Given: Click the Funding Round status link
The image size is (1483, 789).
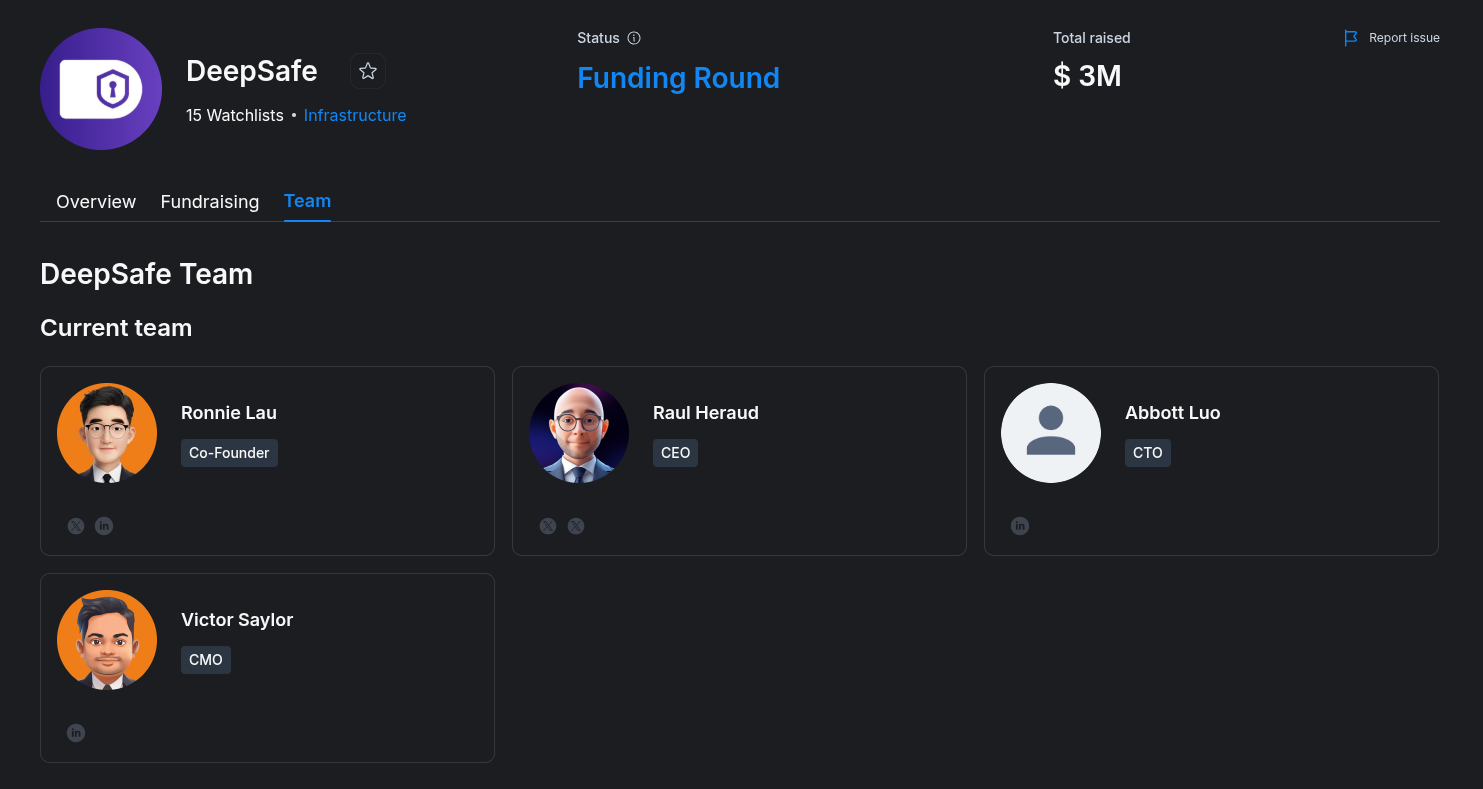Looking at the screenshot, I should coord(678,78).
